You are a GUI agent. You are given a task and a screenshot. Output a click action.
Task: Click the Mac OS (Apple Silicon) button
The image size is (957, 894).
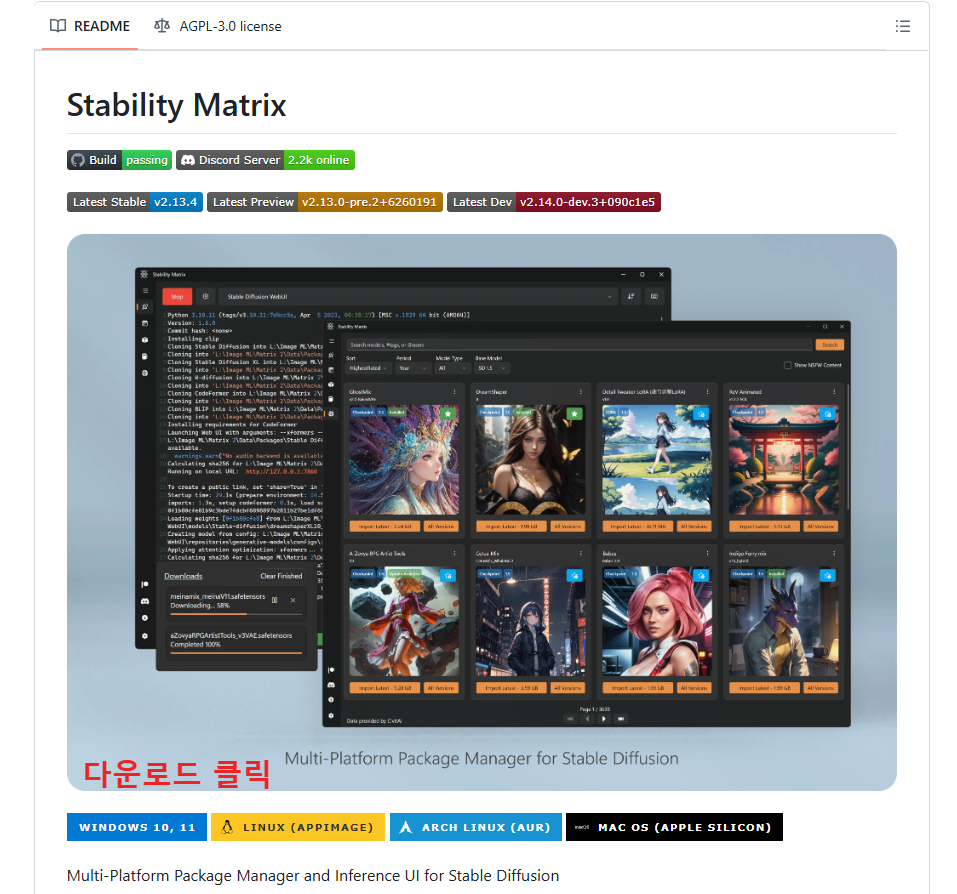click(674, 827)
